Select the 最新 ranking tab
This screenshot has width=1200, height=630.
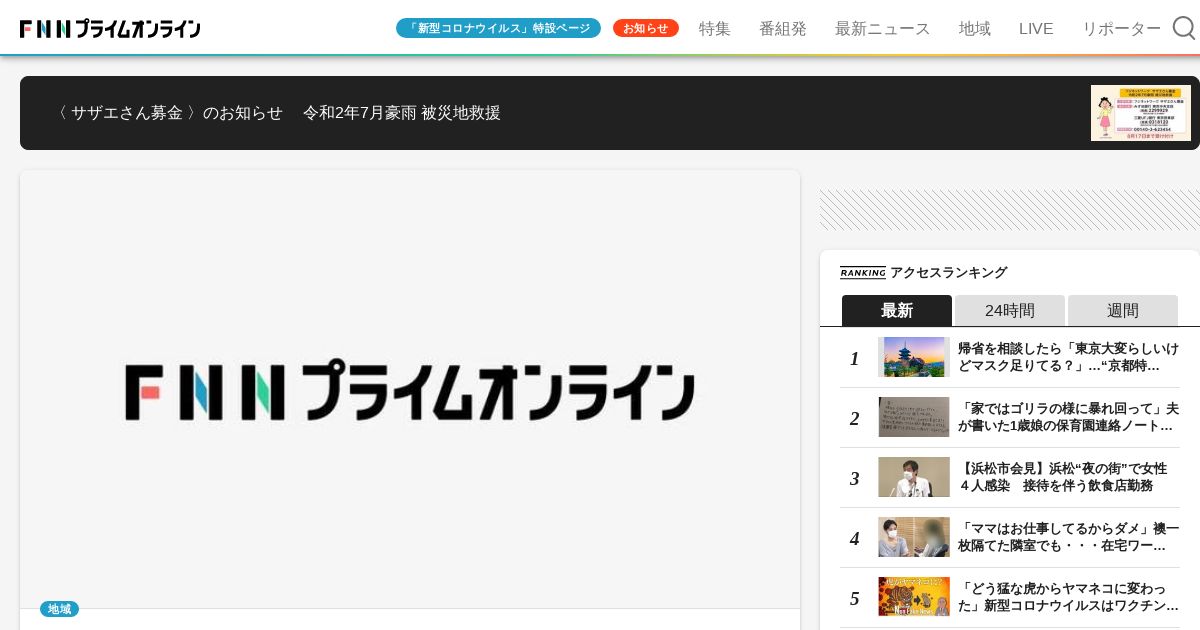[897, 310]
